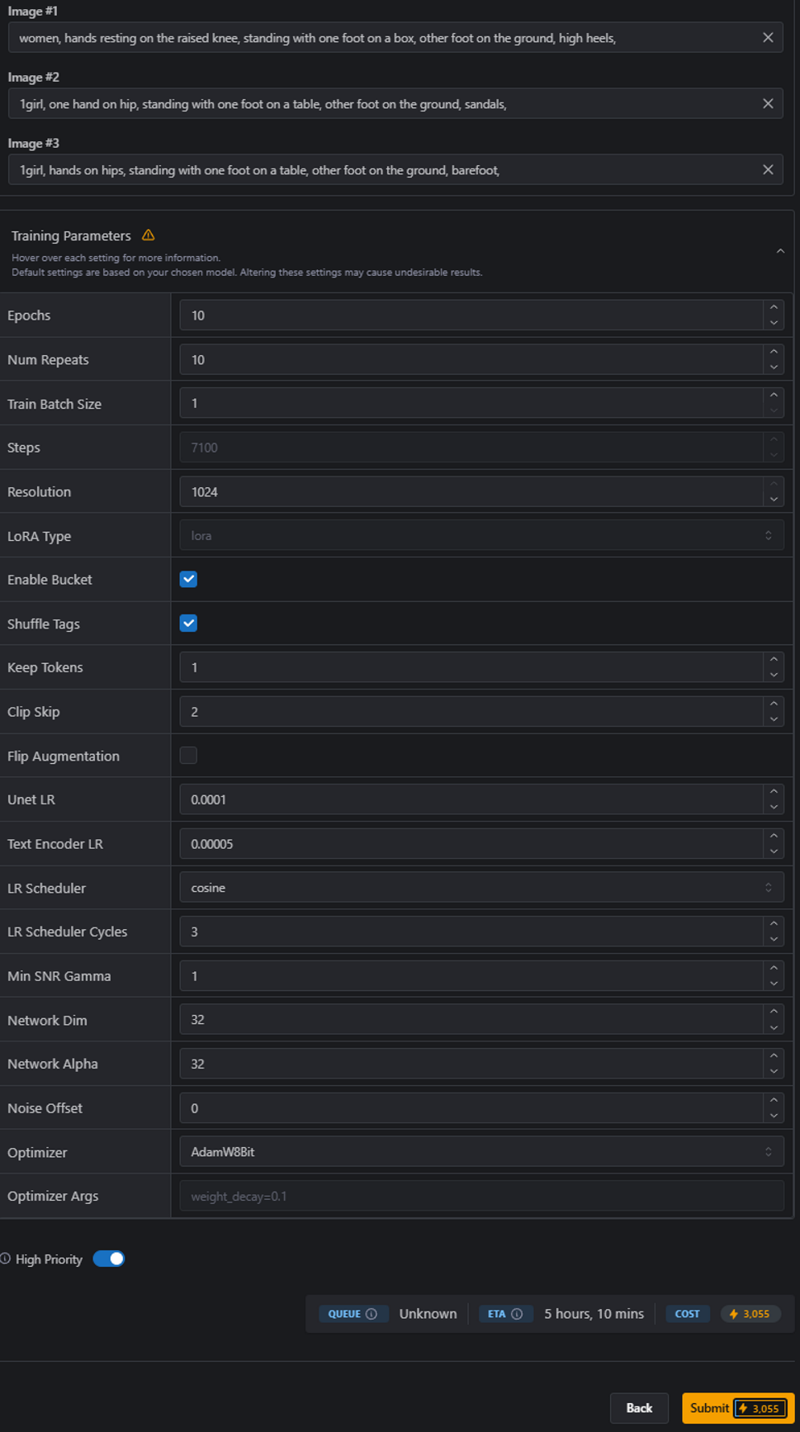Open the Optimizer dropdown
The height and width of the screenshot is (1432, 800).
click(x=481, y=1152)
